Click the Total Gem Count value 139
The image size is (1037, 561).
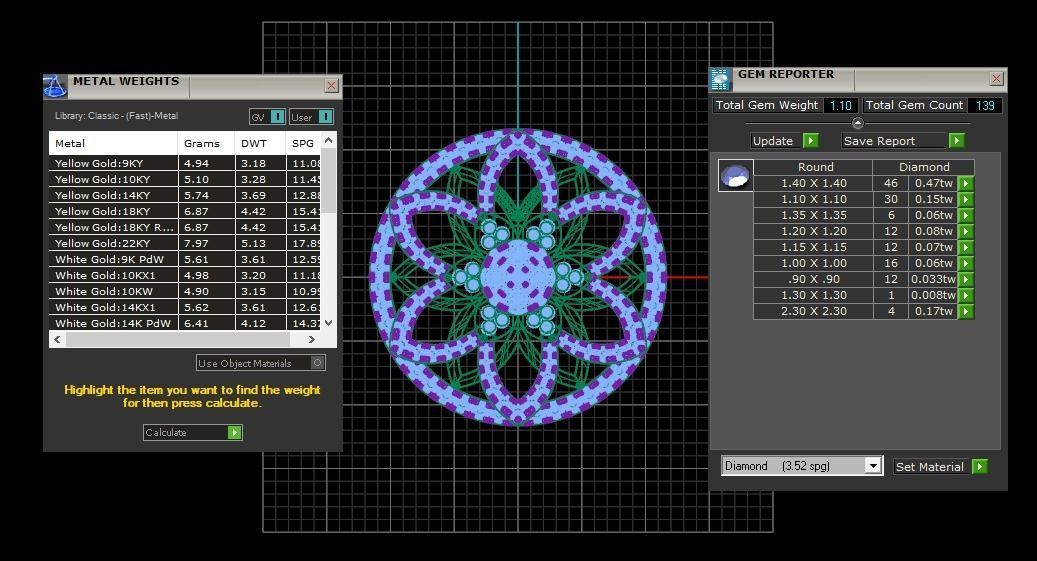pos(985,105)
